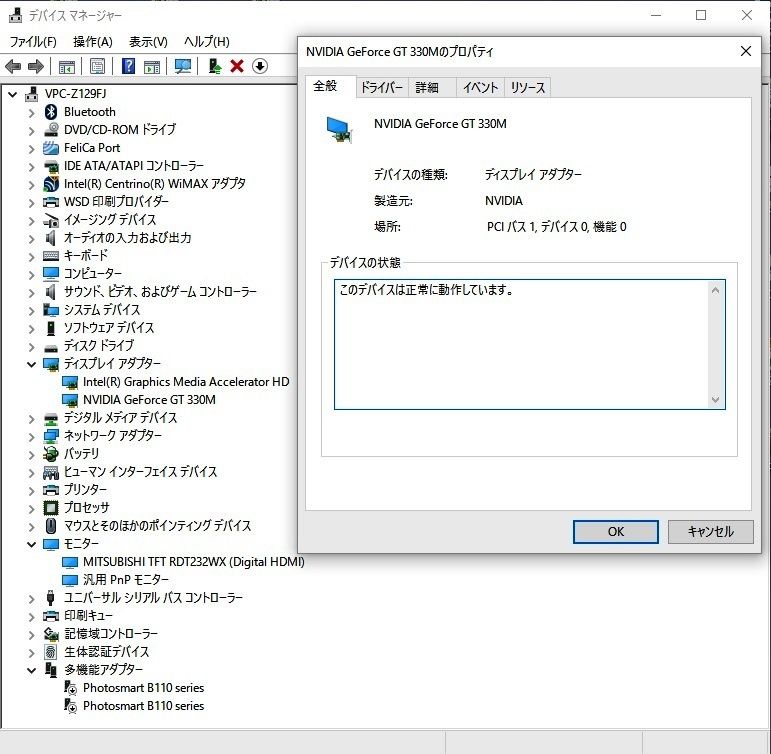Click the disable device down-arrow icon
Viewport: 771px width, 754px height.
pyautogui.click(x=260, y=66)
